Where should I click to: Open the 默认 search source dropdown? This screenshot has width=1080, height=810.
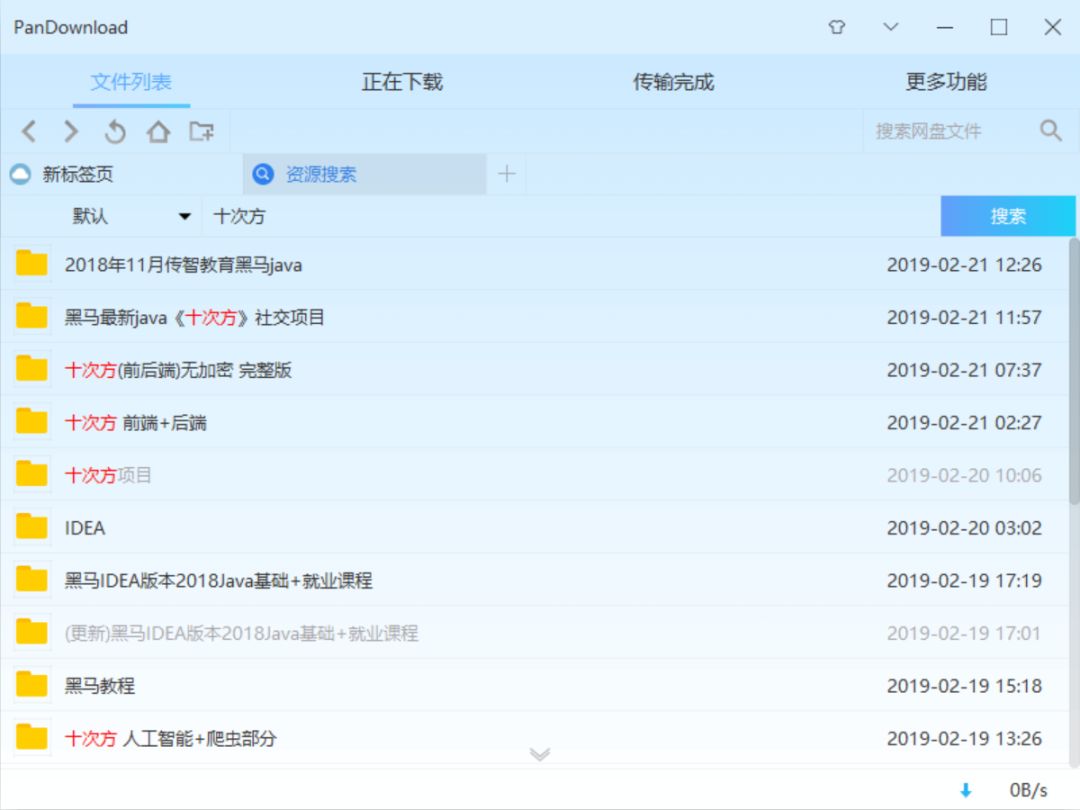pyautogui.click(x=131, y=216)
